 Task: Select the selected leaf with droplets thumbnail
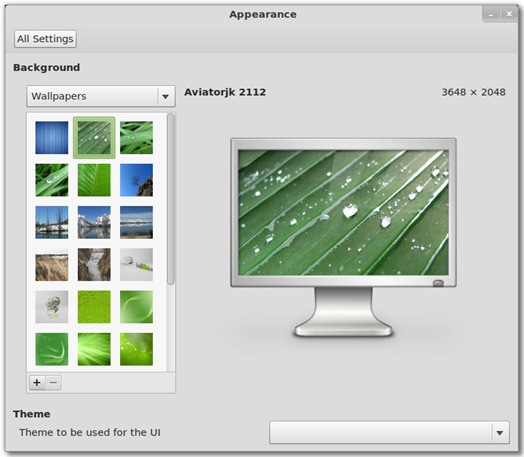click(94, 138)
